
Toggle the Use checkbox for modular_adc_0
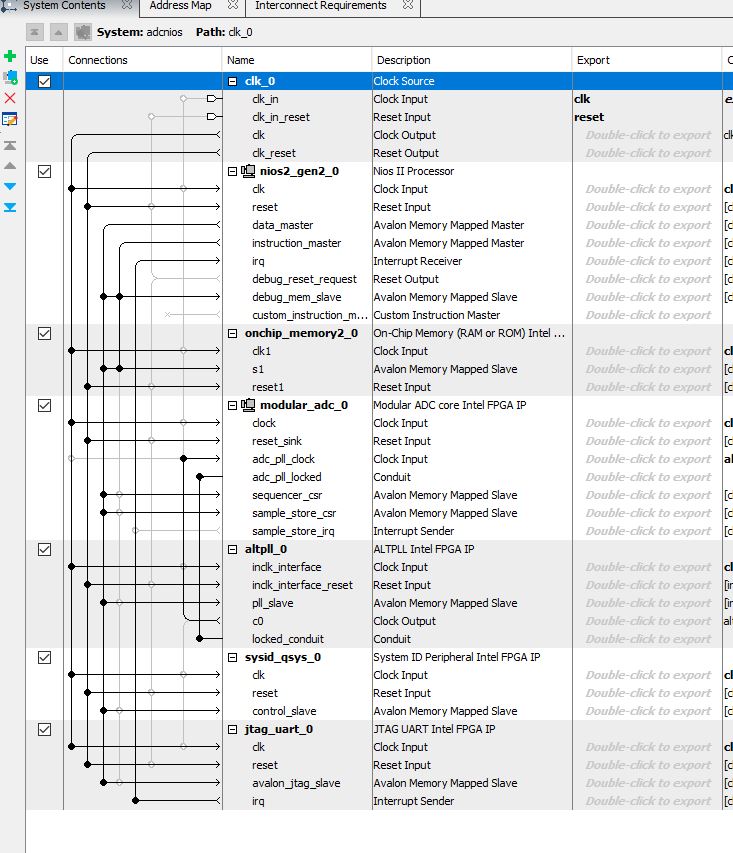coord(45,405)
